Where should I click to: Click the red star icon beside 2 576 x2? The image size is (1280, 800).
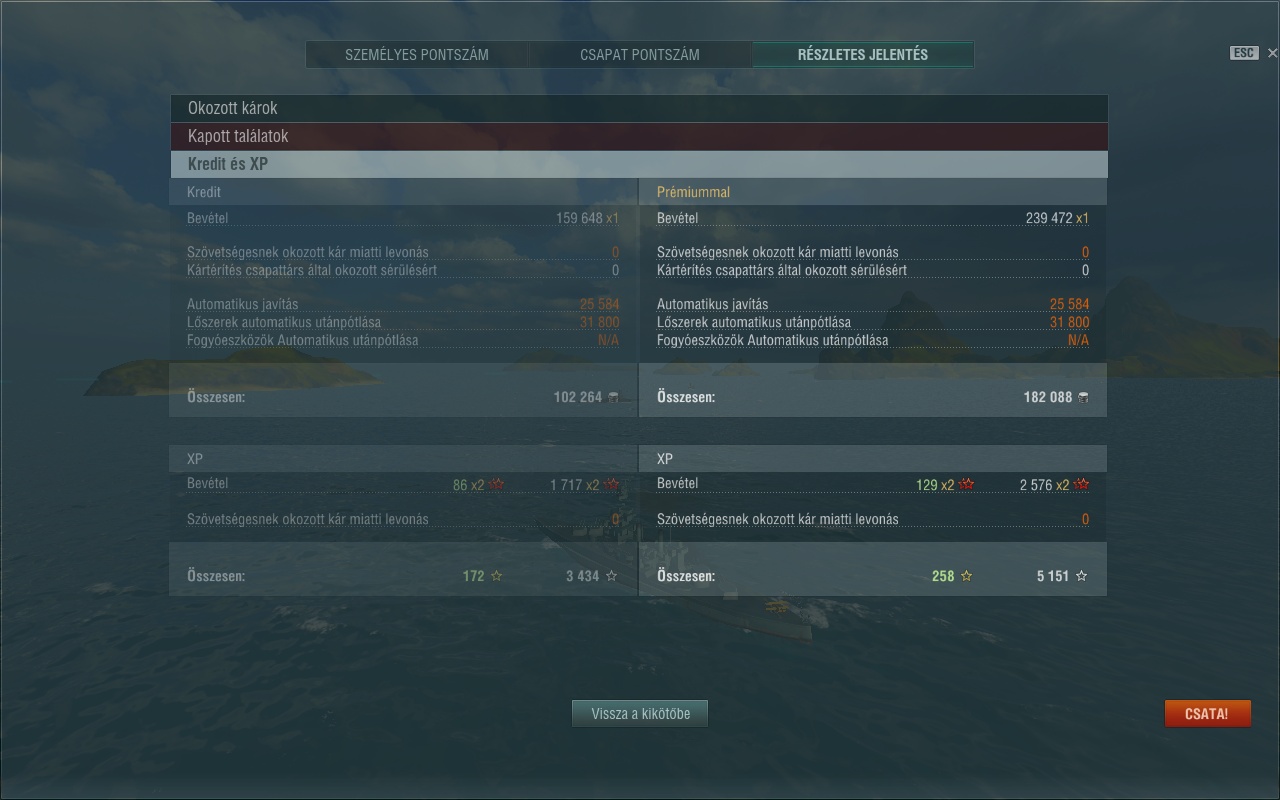coord(1081,485)
